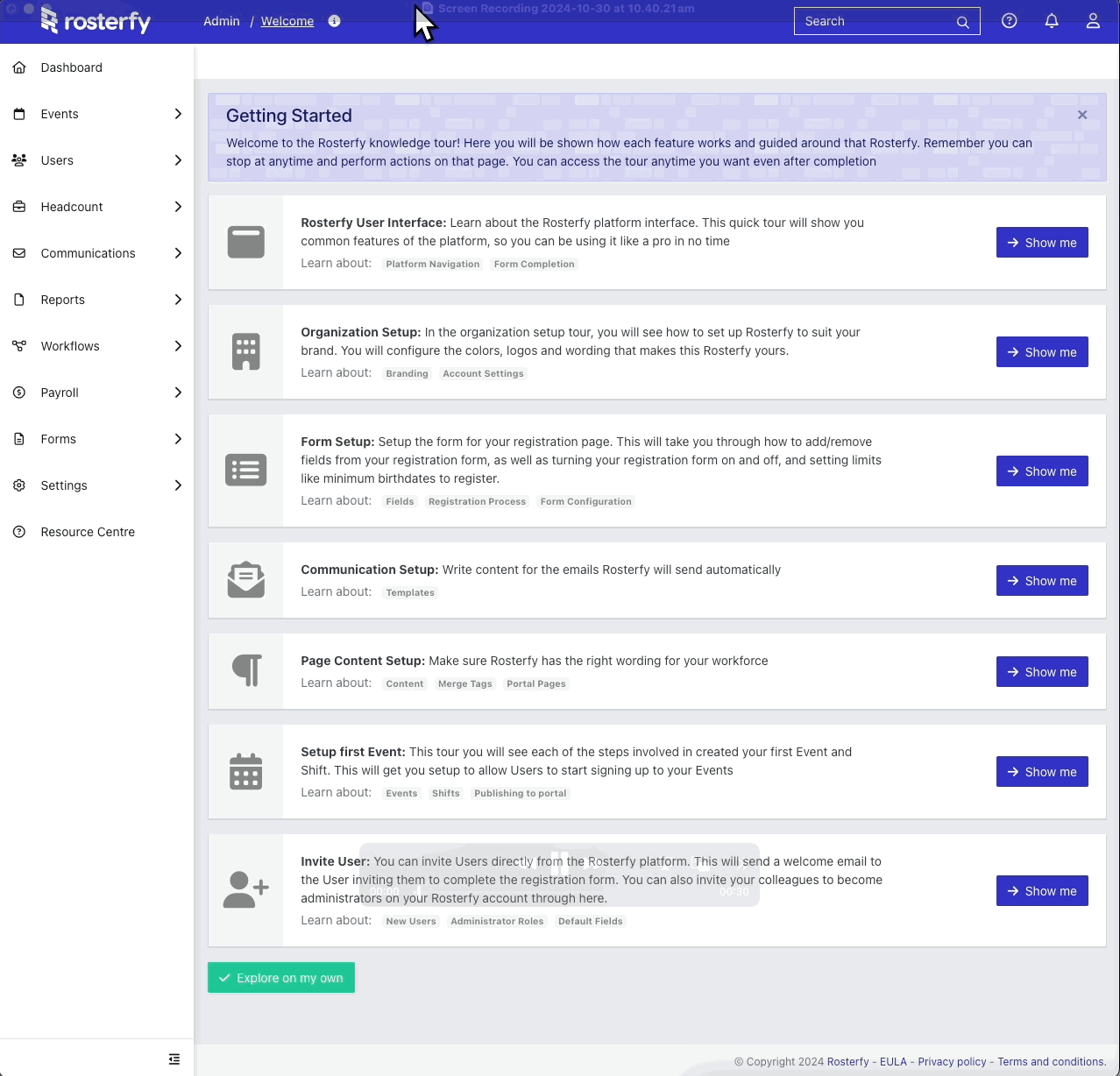Show me the Invite User tour
Image resolution: width=1120 pixels, height=1076 pixels.
coord(1042,891)
